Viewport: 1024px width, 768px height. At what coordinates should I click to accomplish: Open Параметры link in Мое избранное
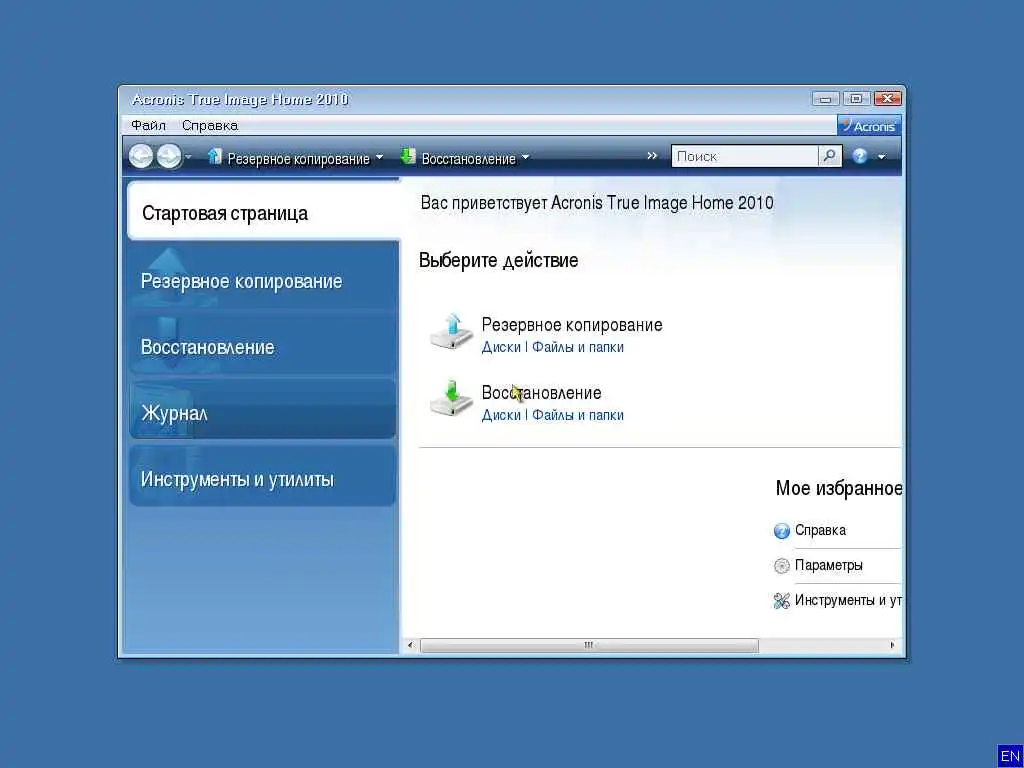[x=829, y=566]
